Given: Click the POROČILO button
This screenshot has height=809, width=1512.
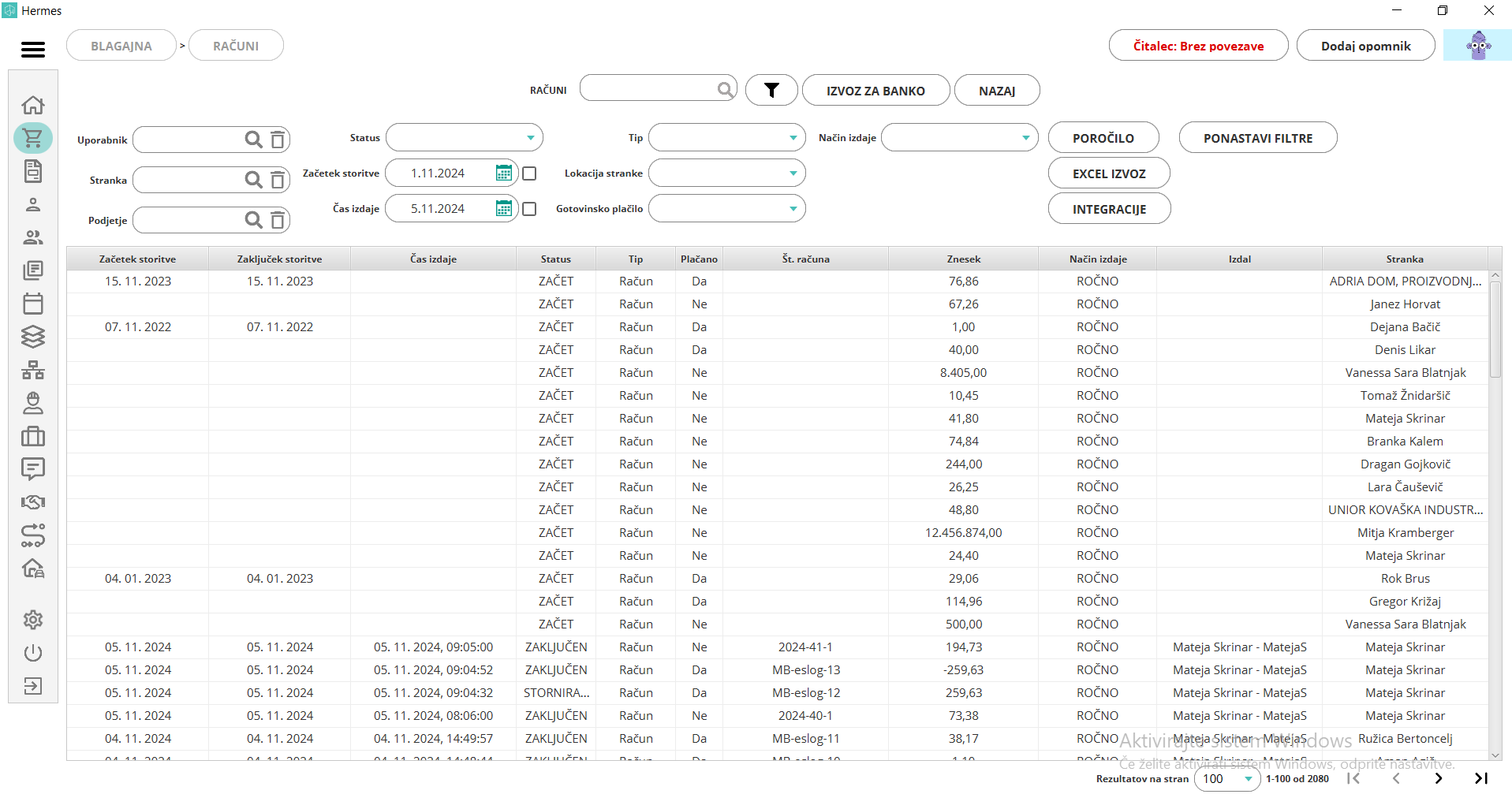Looking at the screenshot, I should pos(1103,137).
